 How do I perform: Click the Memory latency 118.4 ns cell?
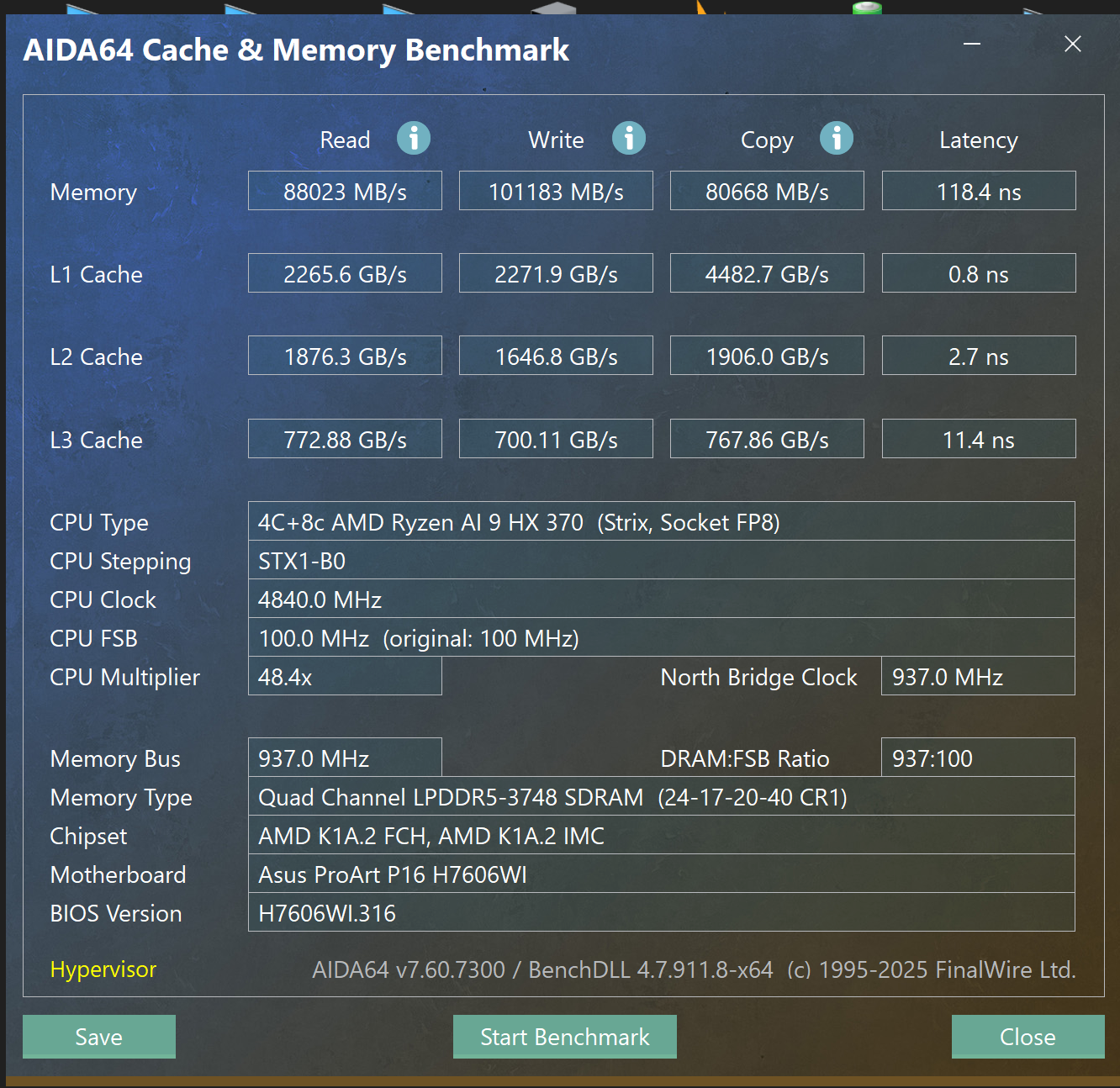[x=978, y=191]
